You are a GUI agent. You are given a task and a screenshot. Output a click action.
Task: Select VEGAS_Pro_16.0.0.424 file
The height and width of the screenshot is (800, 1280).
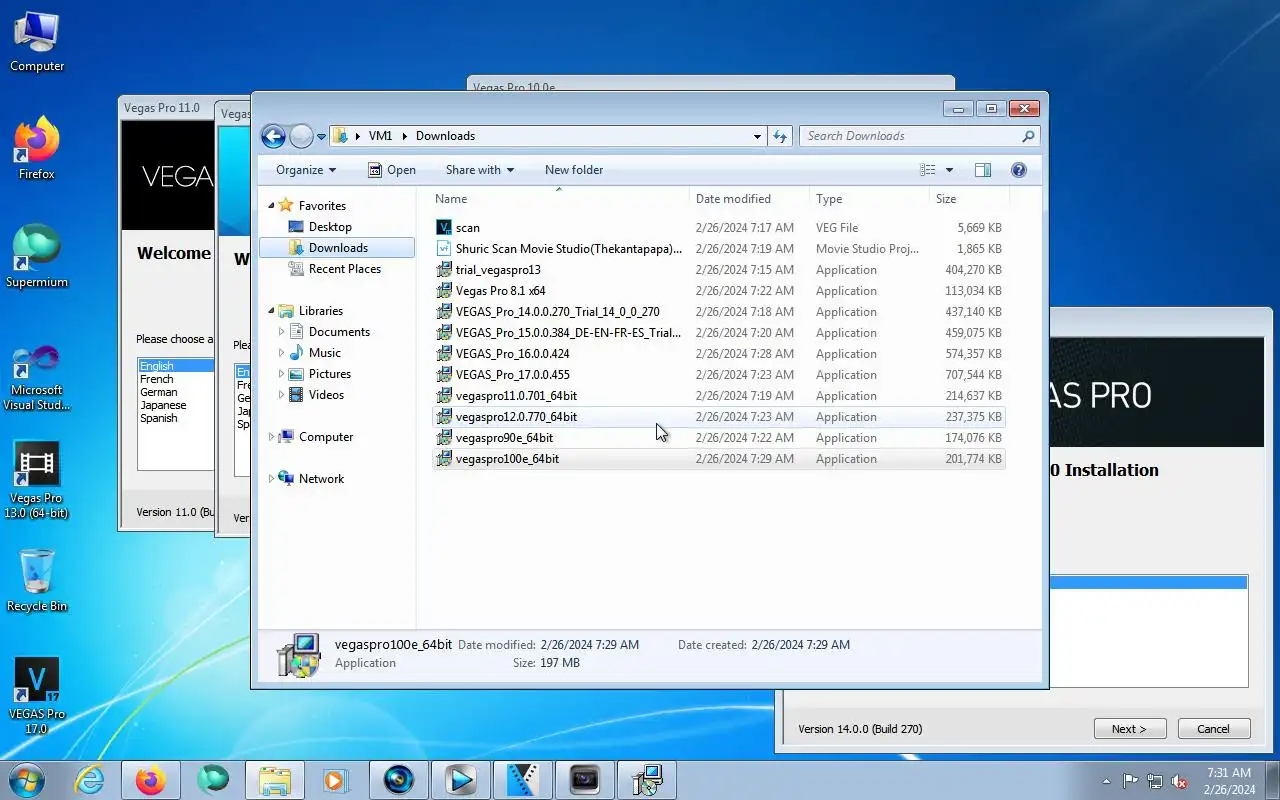pyautogui.click(x=718, y=354)
